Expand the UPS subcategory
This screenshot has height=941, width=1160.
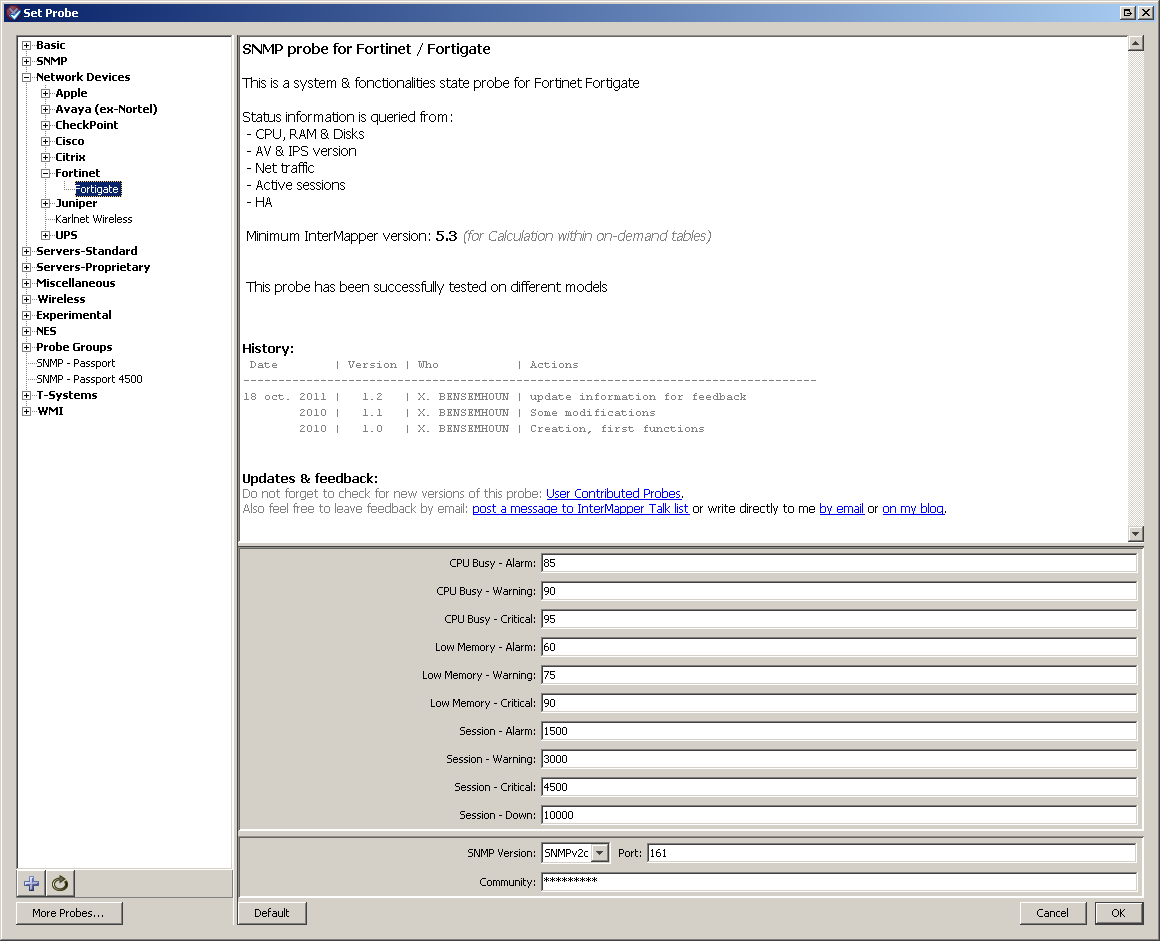pyautogui.click(x=46, y=235)
